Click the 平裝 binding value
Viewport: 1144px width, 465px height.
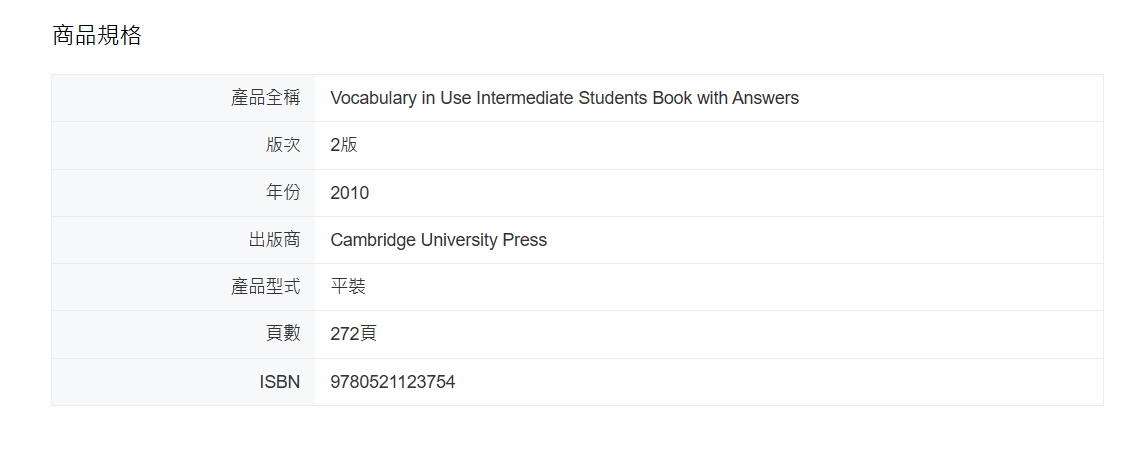(348, 287)
